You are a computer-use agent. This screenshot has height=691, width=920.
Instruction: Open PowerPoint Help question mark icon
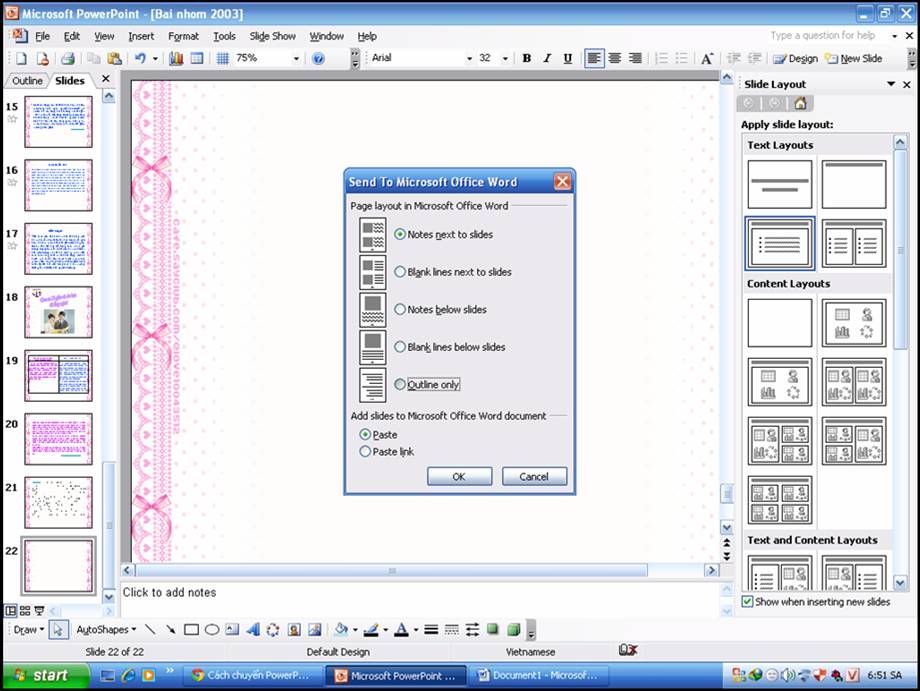coord(318,59)
